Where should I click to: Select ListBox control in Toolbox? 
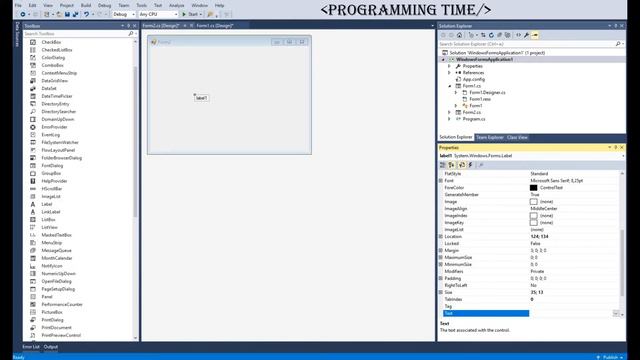(x=49, y=220)
